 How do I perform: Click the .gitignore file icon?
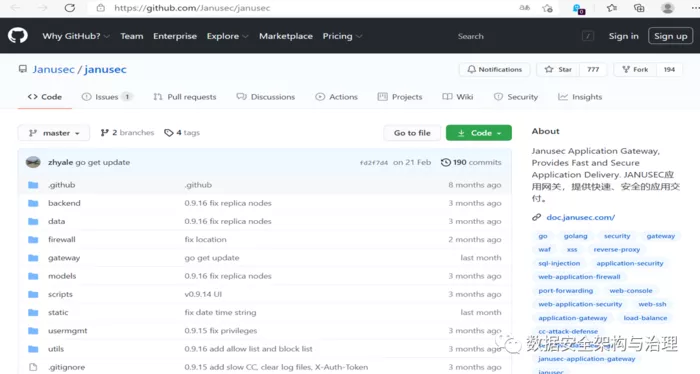(x=33, y=367)
